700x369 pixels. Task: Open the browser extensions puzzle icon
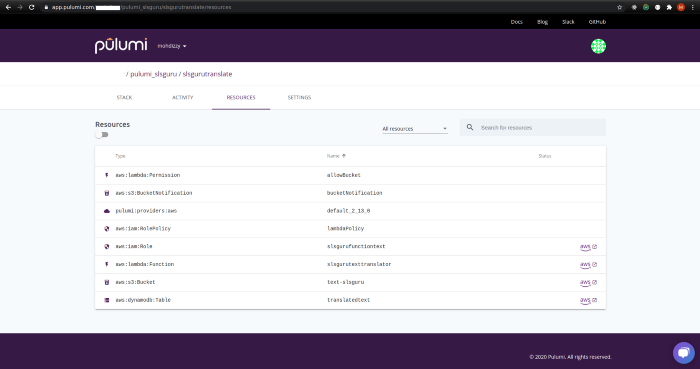[669, 7]
